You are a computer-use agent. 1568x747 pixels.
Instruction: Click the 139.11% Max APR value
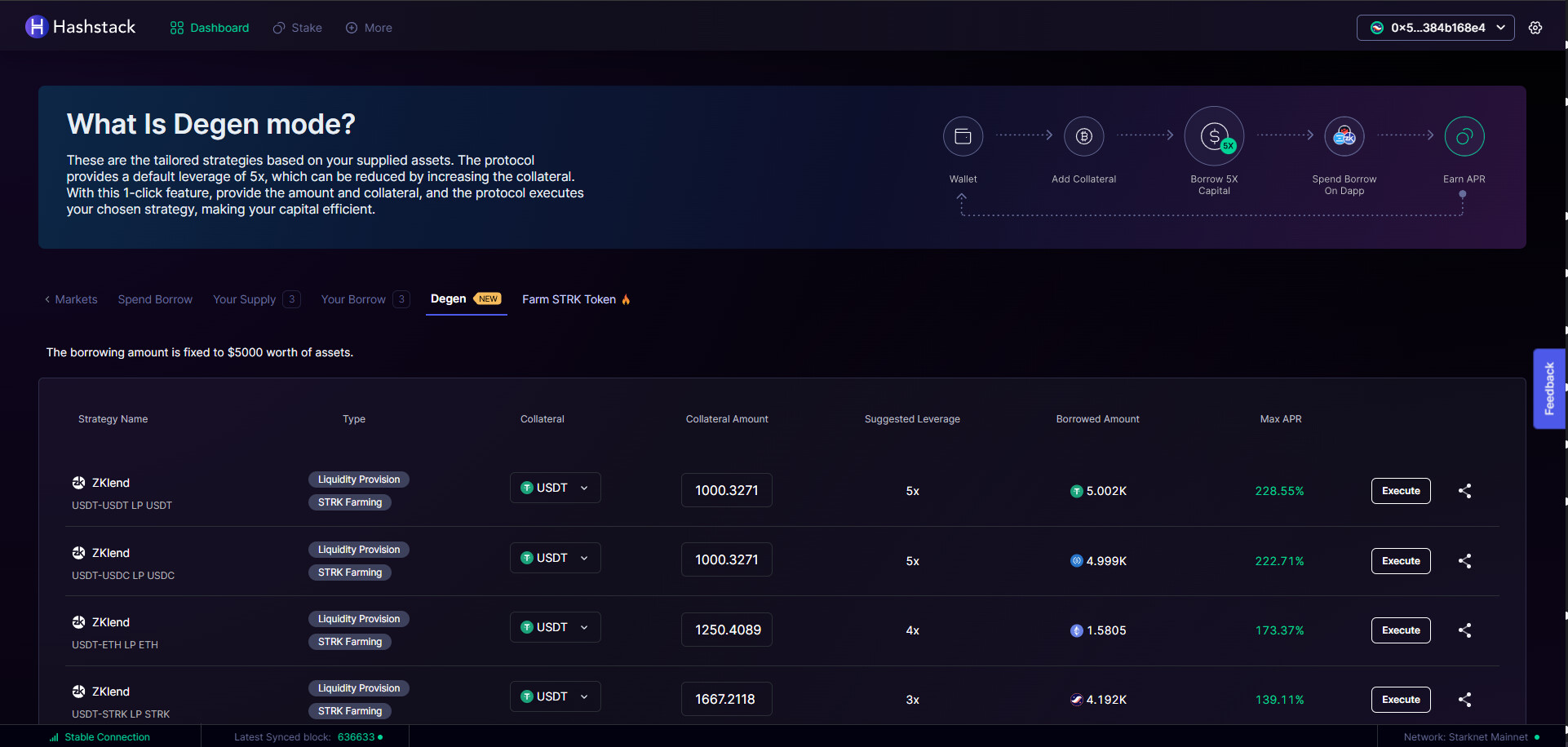pyautogui.click(x=1279, y=700)
